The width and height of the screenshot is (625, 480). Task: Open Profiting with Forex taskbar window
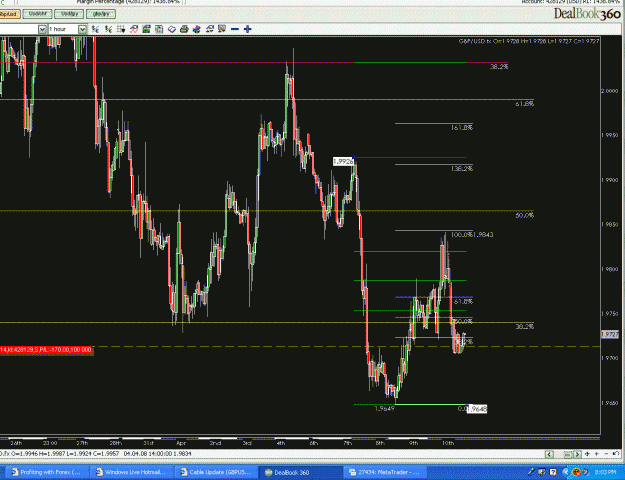tap(47, 472)
